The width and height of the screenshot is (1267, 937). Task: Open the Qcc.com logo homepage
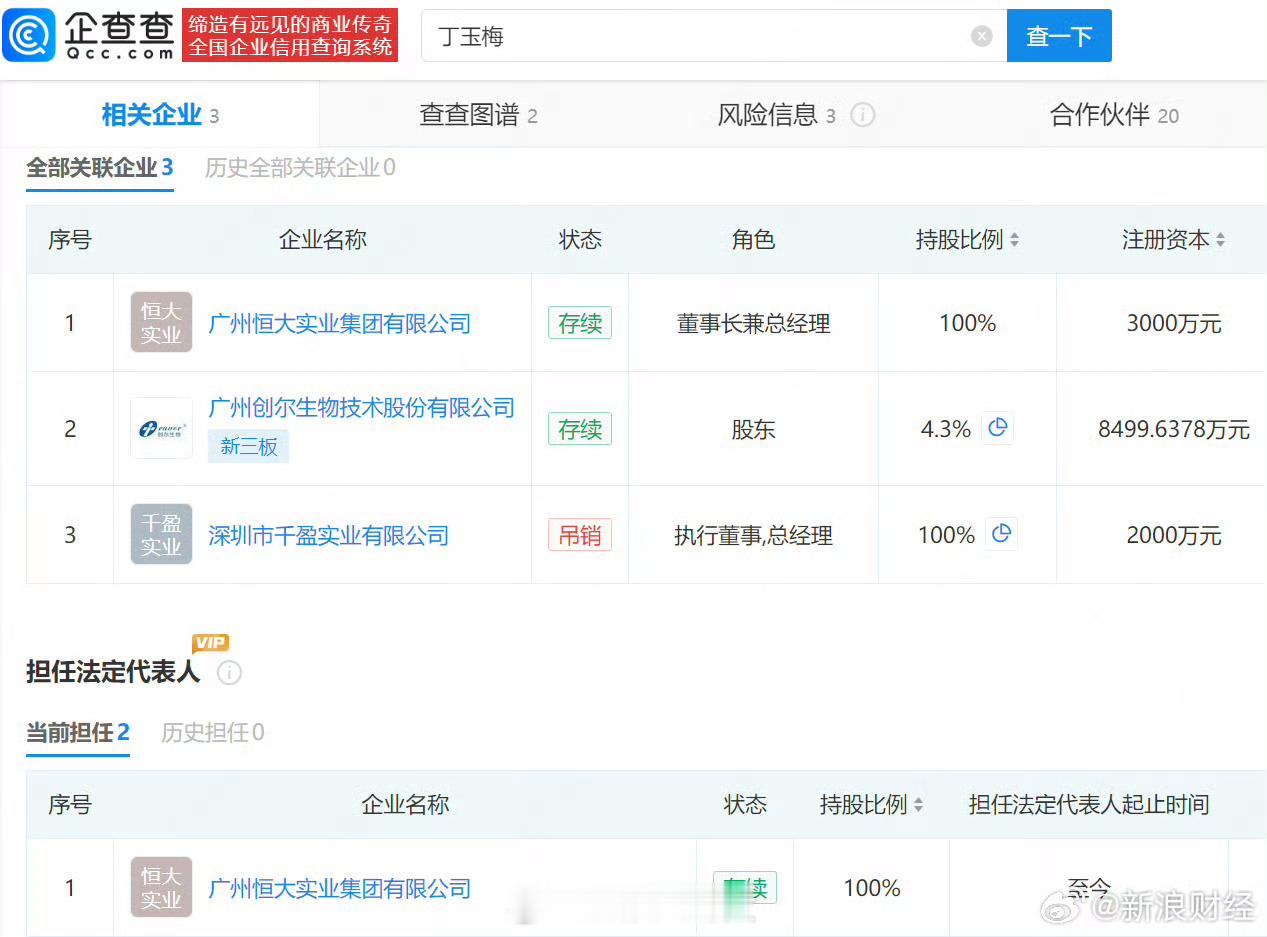pos(88,35)
